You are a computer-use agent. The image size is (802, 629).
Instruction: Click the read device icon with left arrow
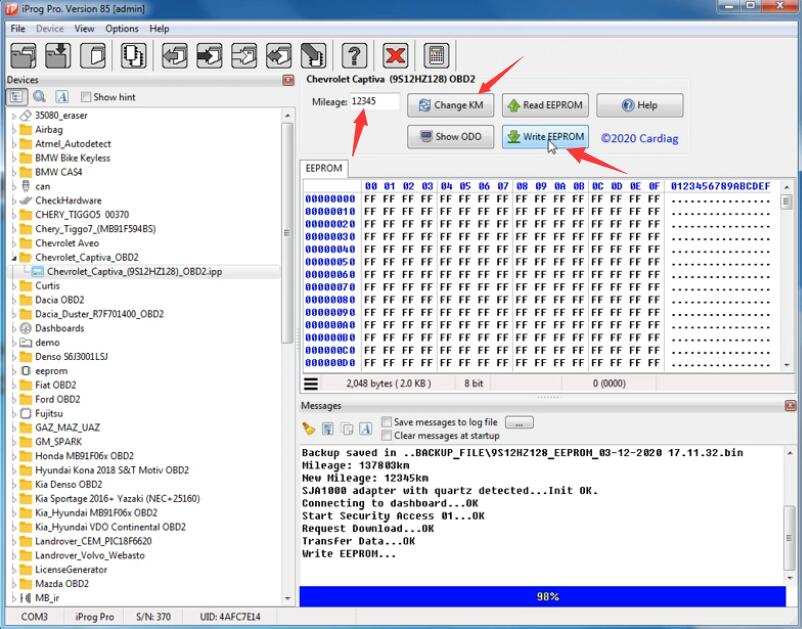[174, 55]
